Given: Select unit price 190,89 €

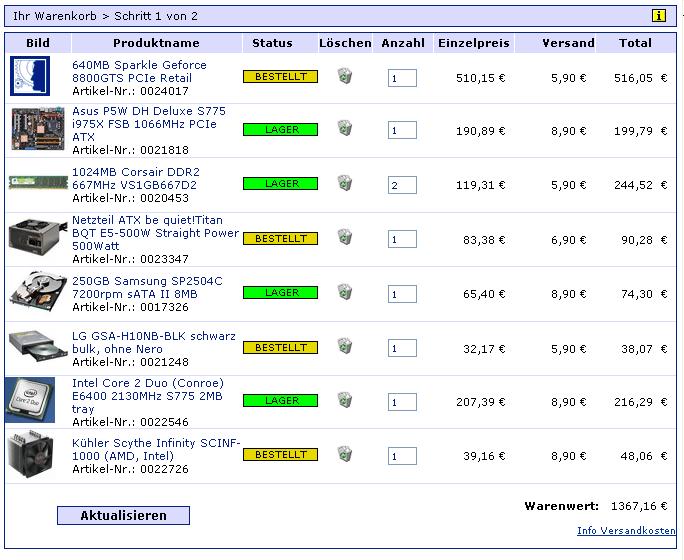Looking at the screenshot, I should coord(480,131).
